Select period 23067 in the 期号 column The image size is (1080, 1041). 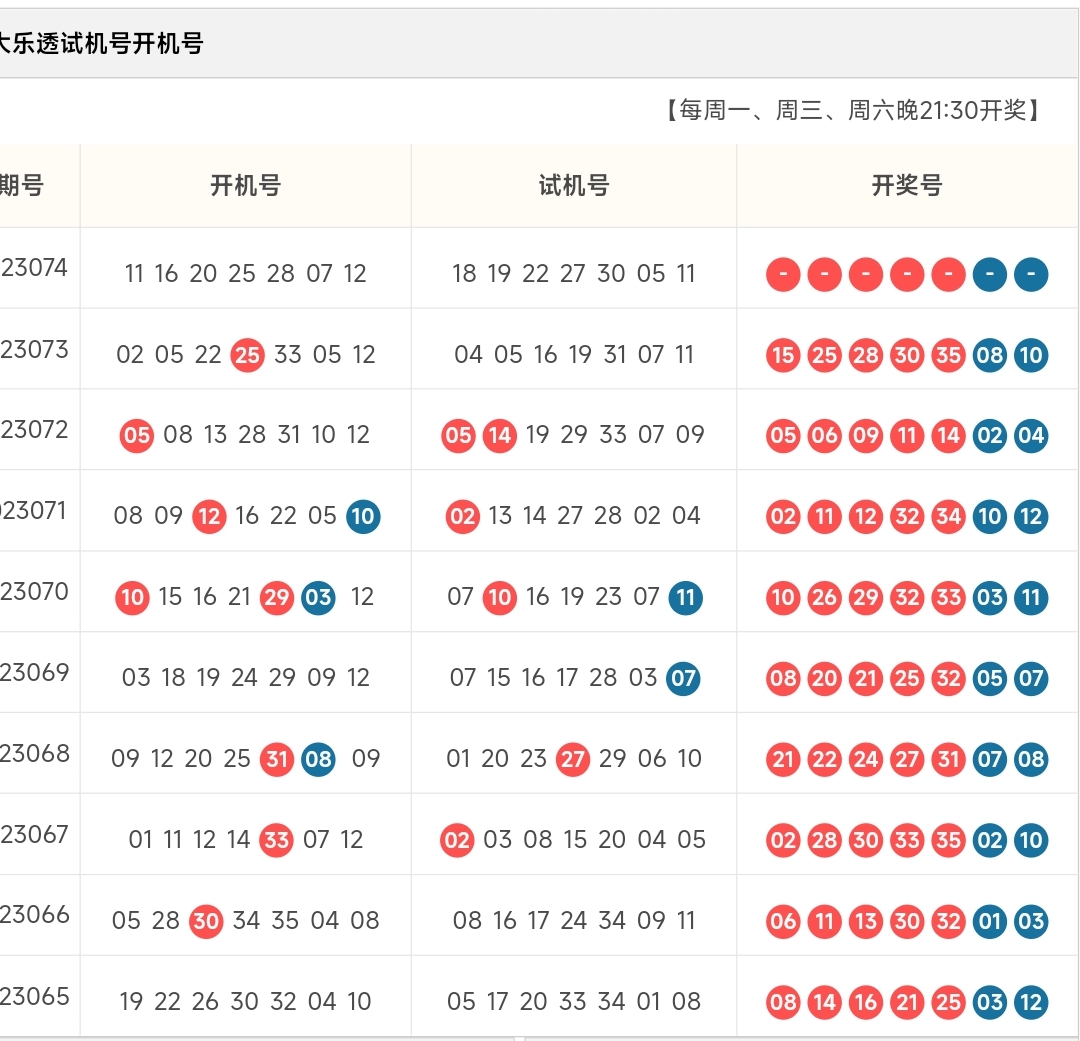pyautogui.click(x=34, y=834)
